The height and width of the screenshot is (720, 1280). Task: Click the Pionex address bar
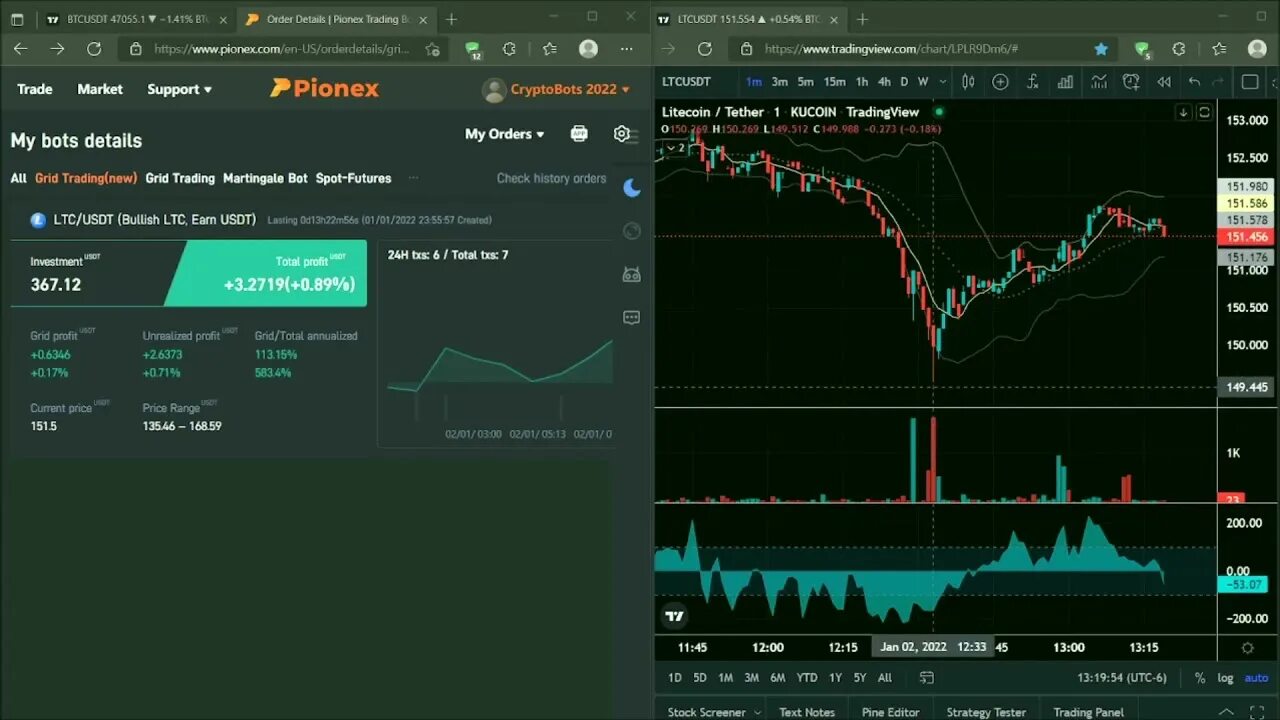coord(282,48)
